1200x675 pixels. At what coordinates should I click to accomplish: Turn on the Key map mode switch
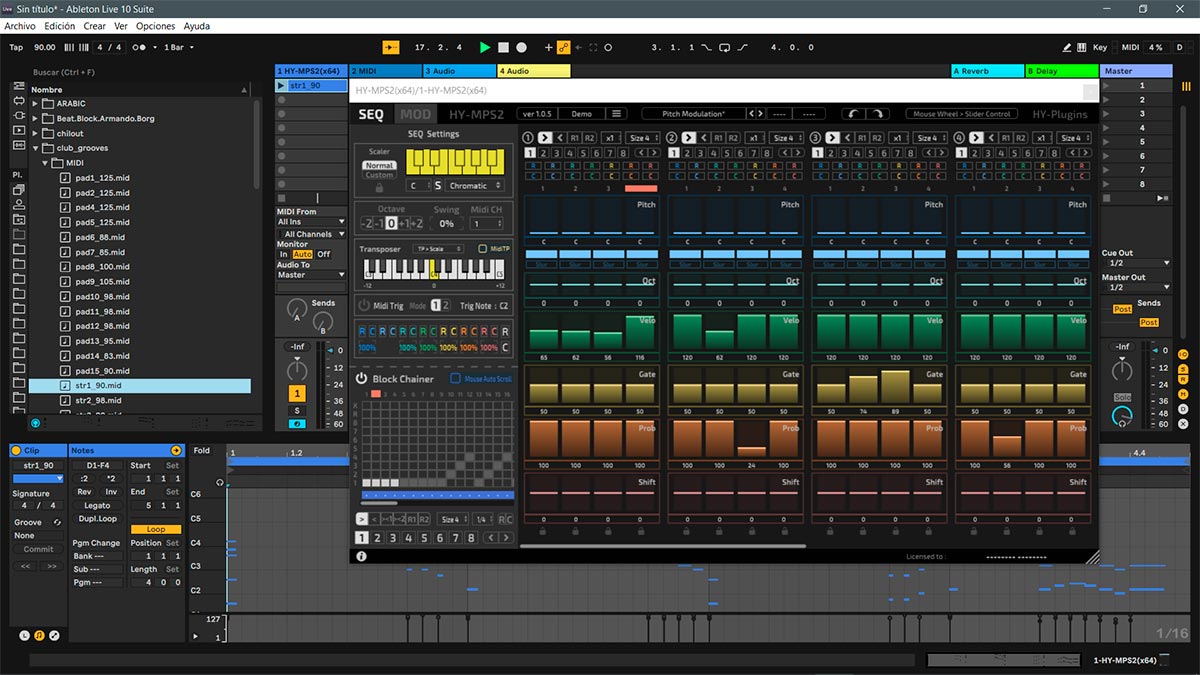pos(1100,47)
